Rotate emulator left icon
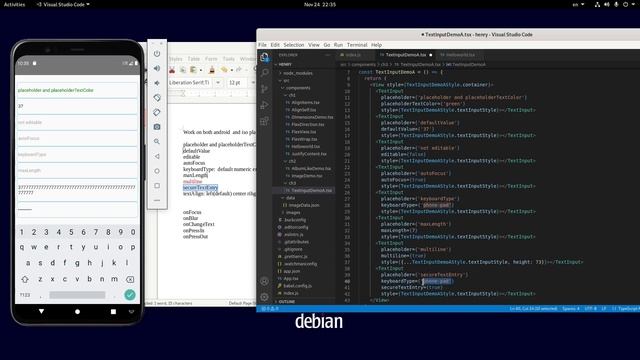 (157, 98)
